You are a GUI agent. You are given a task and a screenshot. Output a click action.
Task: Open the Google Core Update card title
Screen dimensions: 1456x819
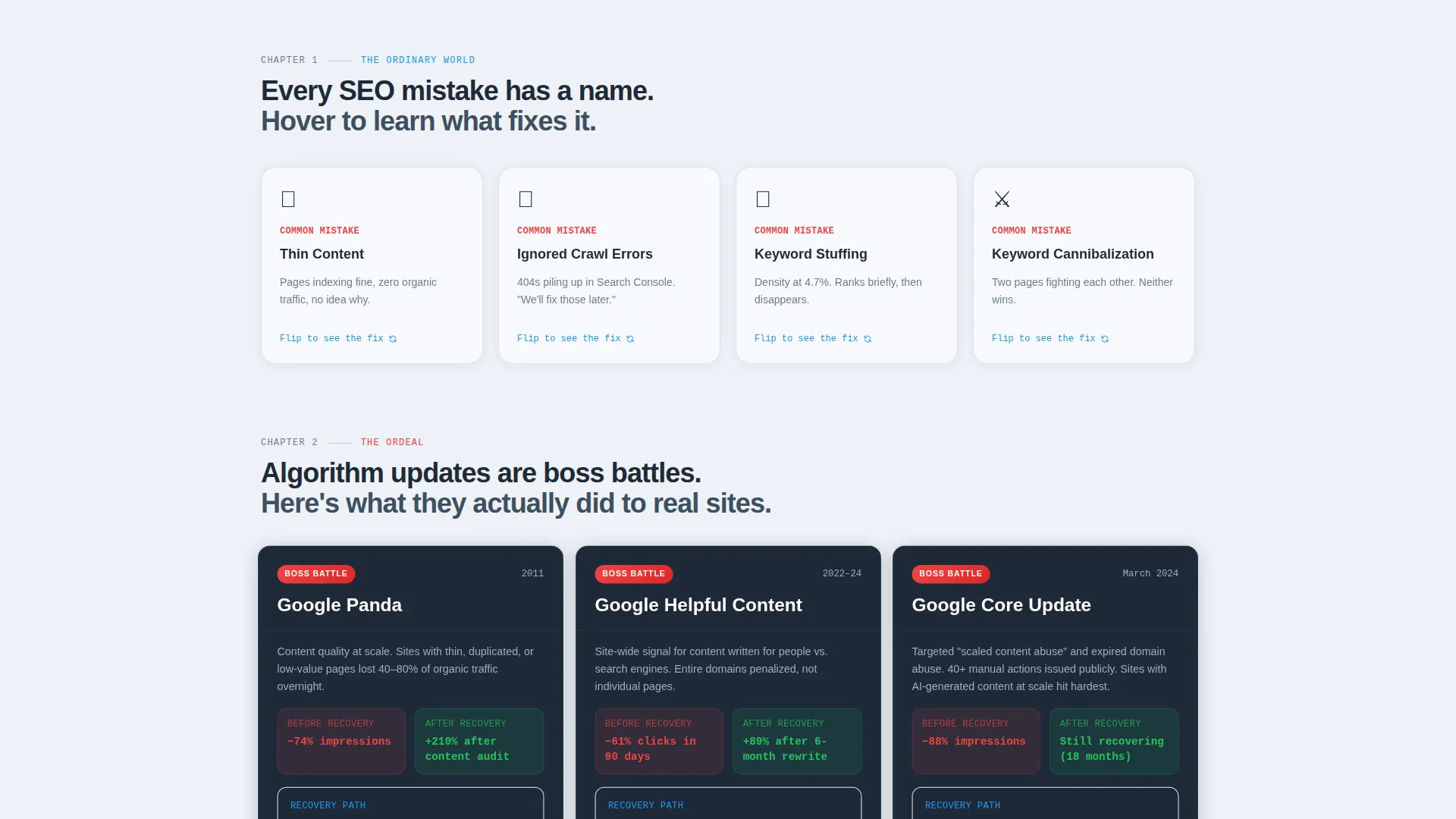[1001, 605]
